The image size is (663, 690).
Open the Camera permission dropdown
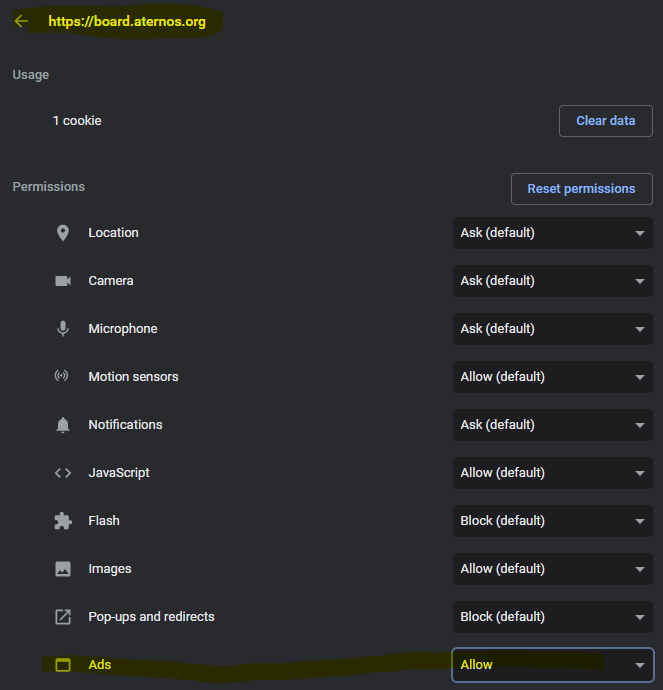click(x=553, y=281)
